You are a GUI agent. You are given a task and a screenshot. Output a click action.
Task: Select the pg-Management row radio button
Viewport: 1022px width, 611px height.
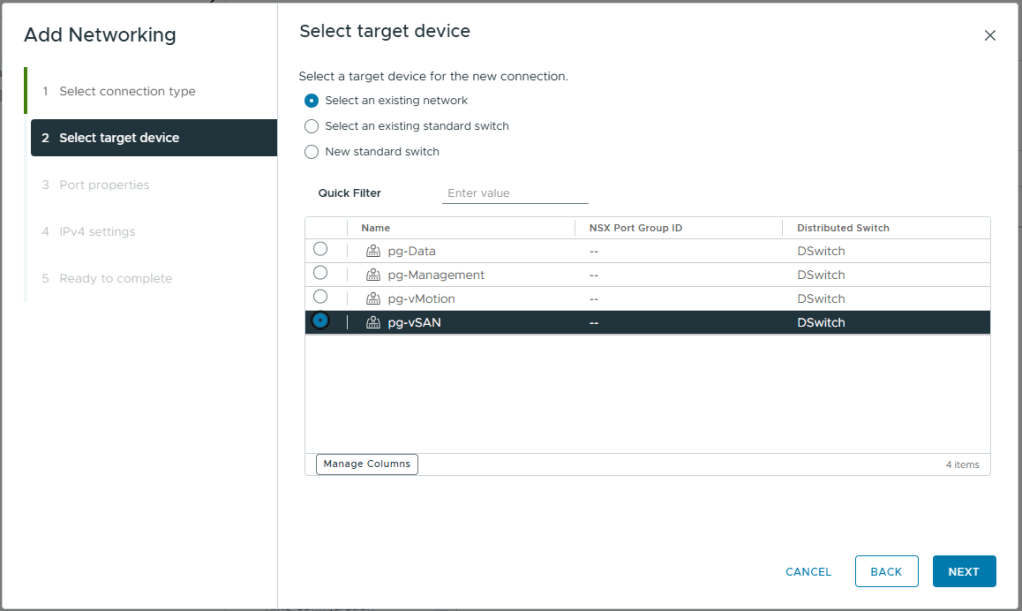320,273
